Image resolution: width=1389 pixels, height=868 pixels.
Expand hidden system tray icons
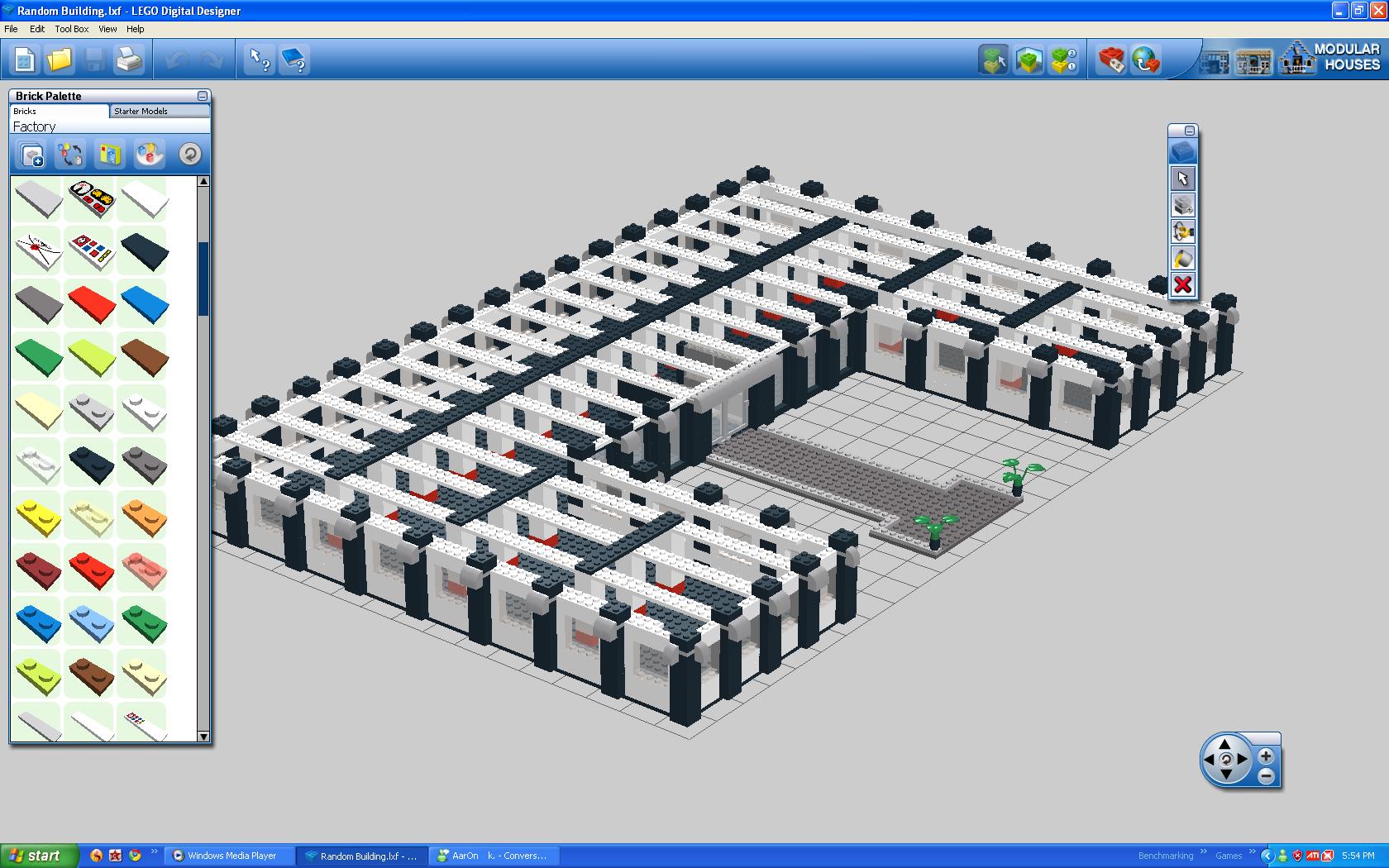coord(1266,856)
